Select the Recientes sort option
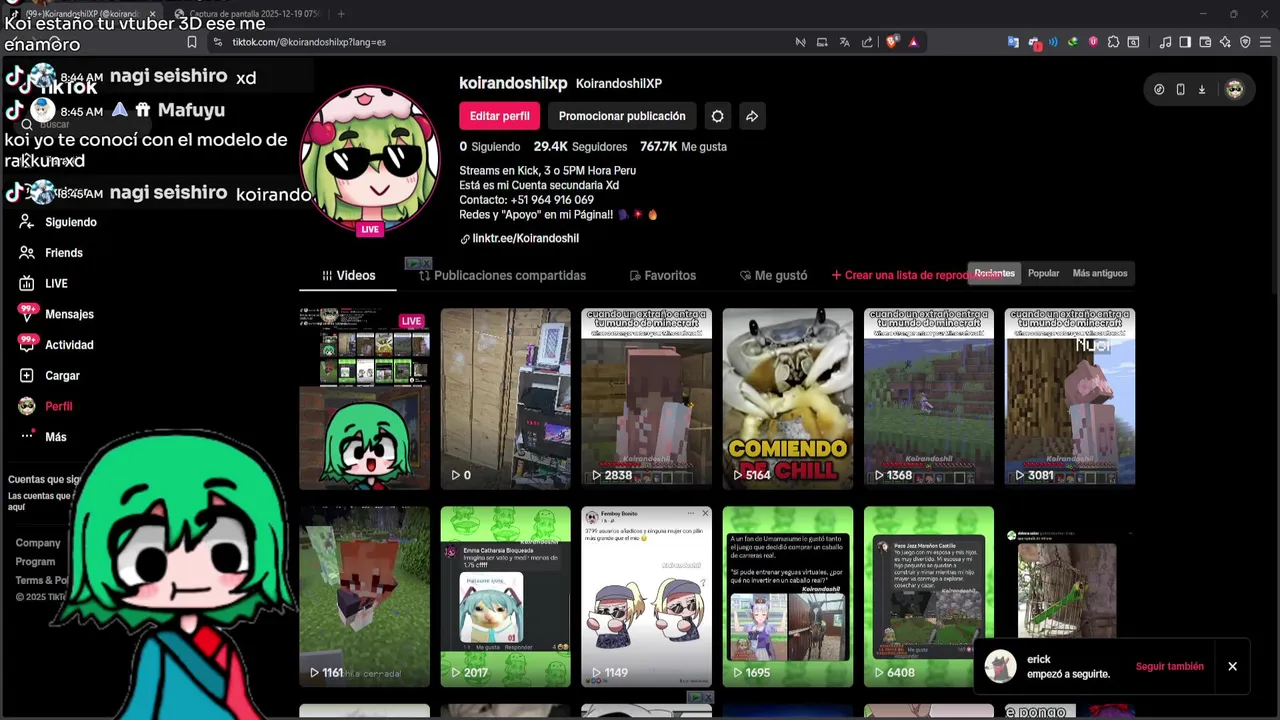Screen dimensions: 1280x720 click(994, 273)
